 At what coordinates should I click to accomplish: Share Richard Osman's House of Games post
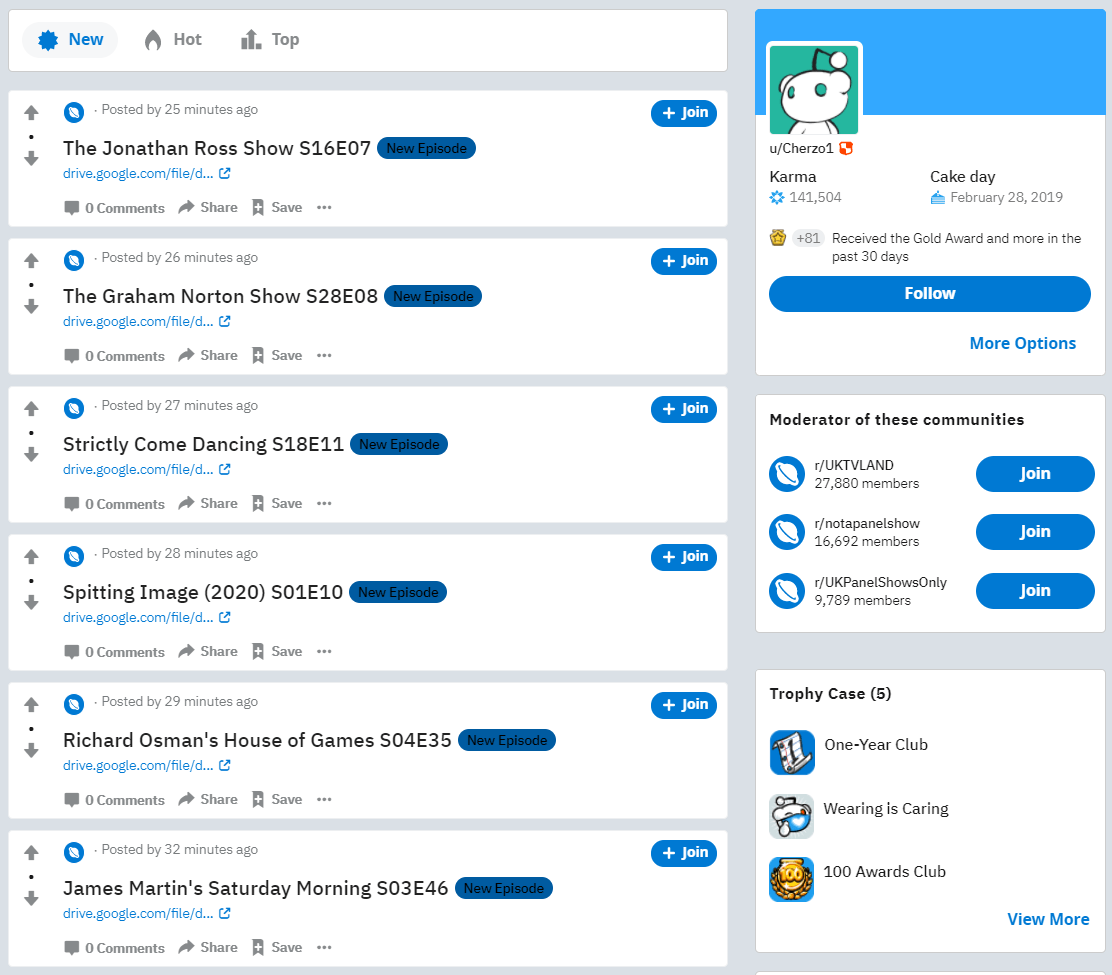point(208,799)
